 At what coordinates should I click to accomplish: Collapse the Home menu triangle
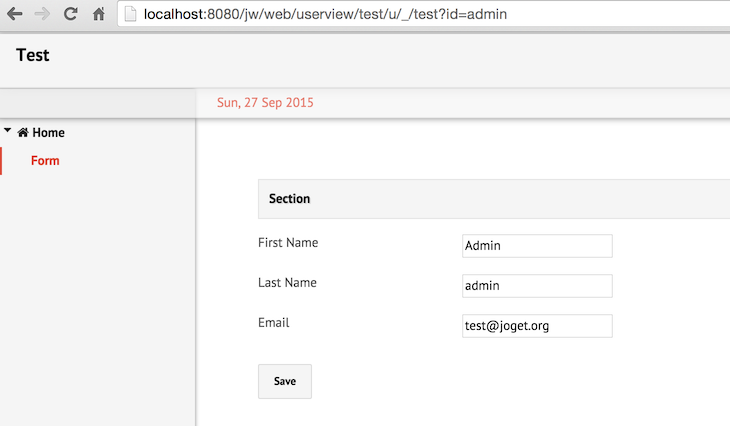pos(8,131)
